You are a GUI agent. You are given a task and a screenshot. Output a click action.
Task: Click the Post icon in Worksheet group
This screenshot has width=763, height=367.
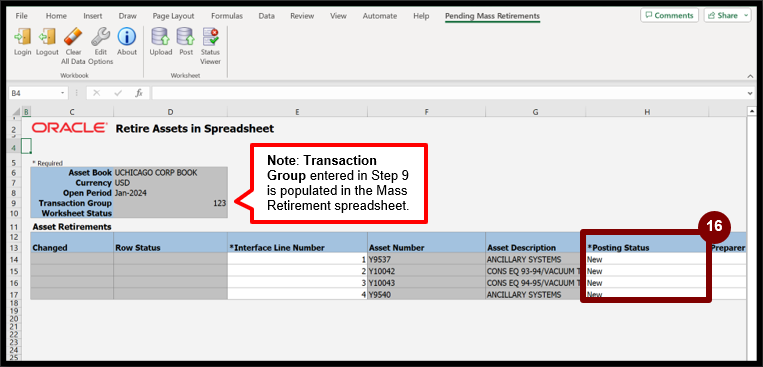pyautogui.click(x=186, y=37)
